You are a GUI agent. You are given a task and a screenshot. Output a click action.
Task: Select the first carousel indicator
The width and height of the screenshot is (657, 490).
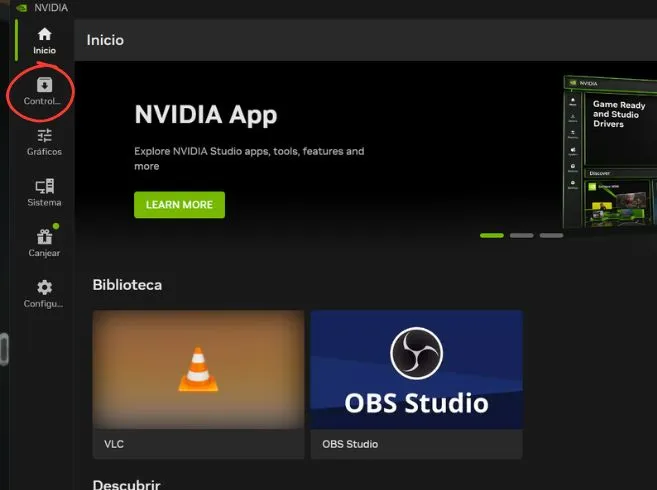click(x=491, y=236)
